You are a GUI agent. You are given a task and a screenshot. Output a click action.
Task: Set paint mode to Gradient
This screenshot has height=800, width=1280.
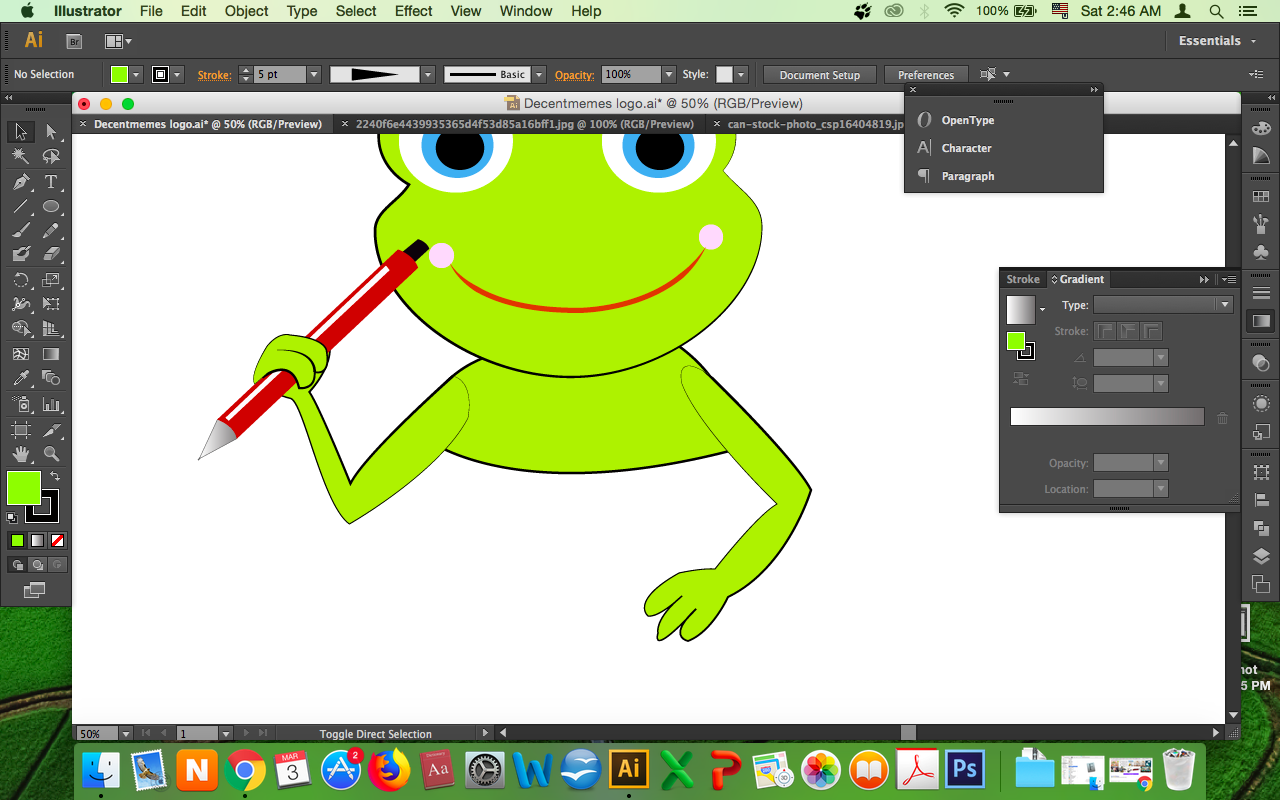pos(37,540)
